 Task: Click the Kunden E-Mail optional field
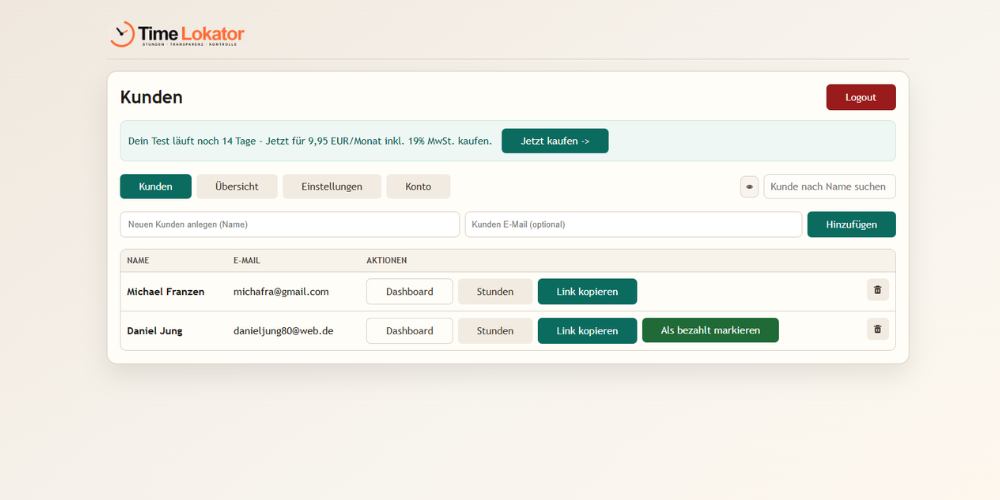pos(633,224)
